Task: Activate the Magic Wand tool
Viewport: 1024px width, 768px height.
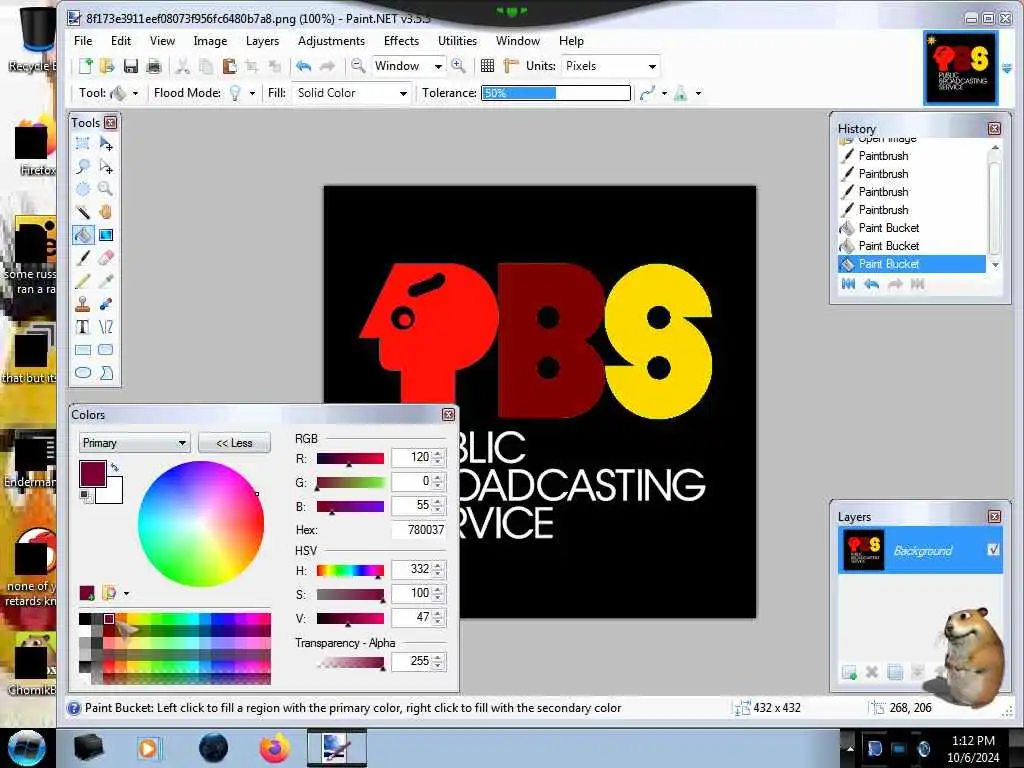Action: 83,212
